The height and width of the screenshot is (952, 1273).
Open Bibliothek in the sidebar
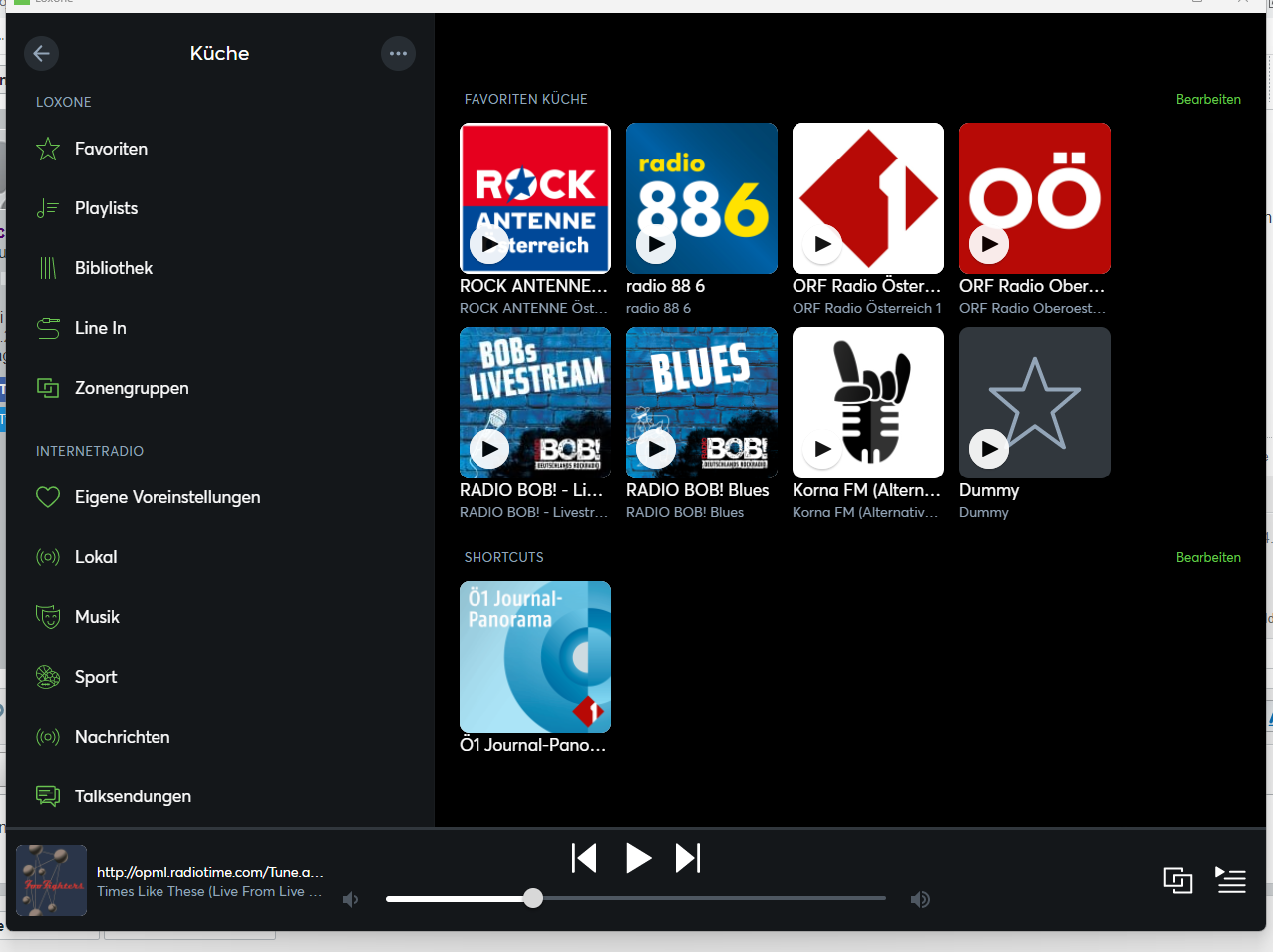220,268
